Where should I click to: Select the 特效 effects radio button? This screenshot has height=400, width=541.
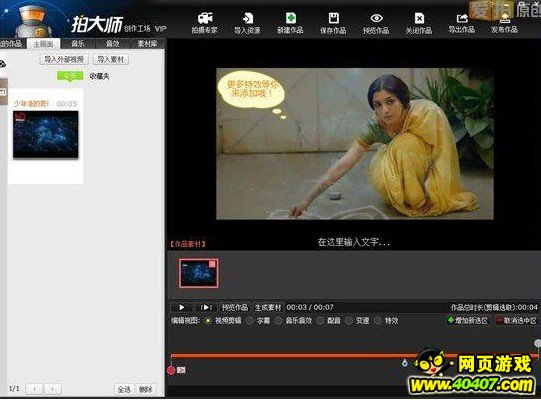click(378, 321)
